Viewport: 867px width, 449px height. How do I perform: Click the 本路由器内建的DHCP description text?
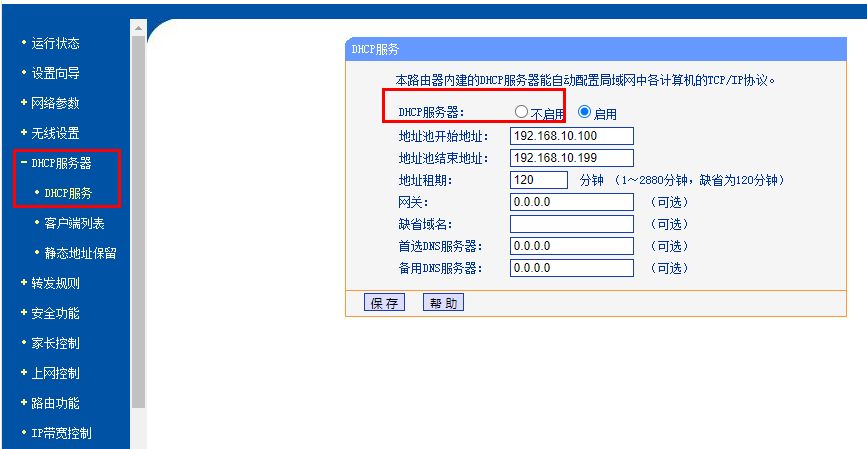586,80
